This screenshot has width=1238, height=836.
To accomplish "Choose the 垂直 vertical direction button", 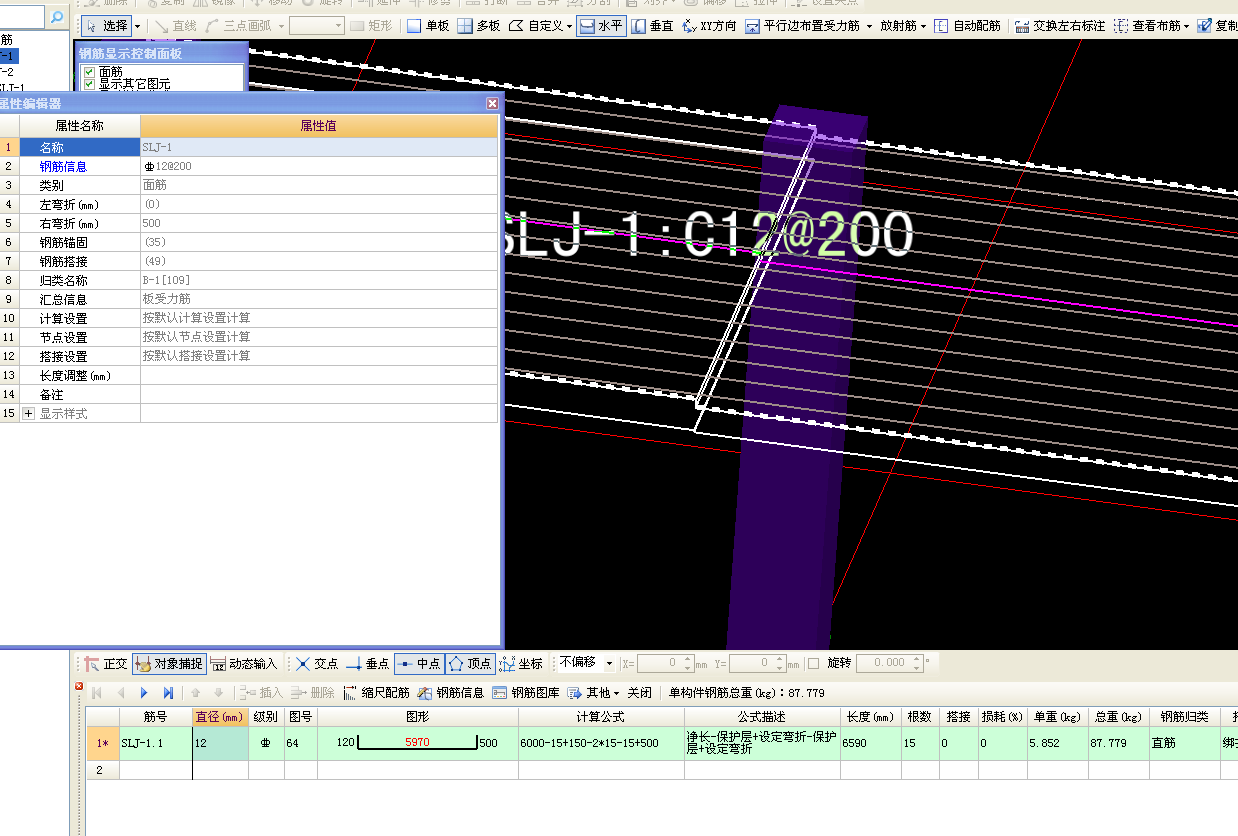I will point(652,26).
